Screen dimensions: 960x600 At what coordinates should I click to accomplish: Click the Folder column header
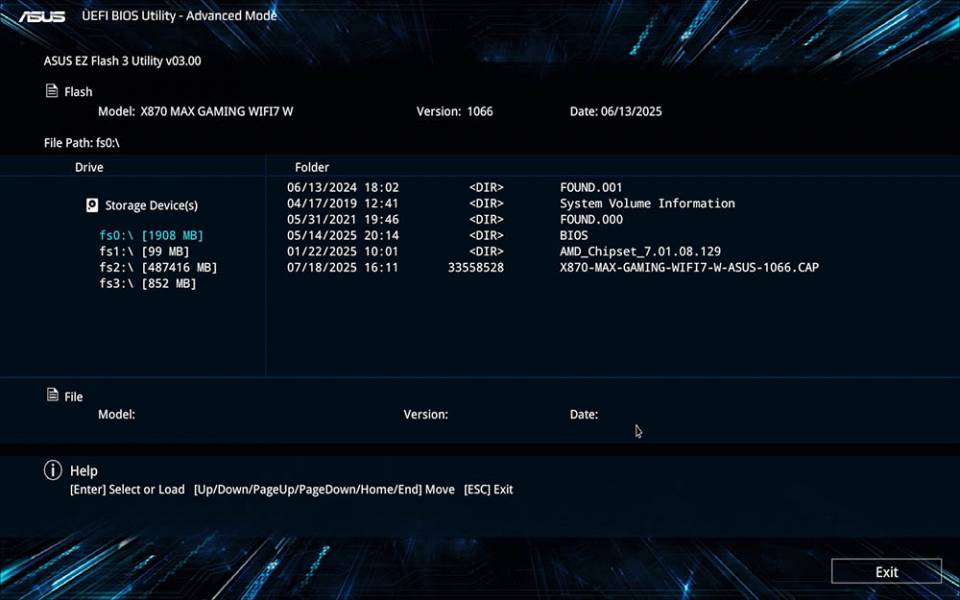pos(312,167)
